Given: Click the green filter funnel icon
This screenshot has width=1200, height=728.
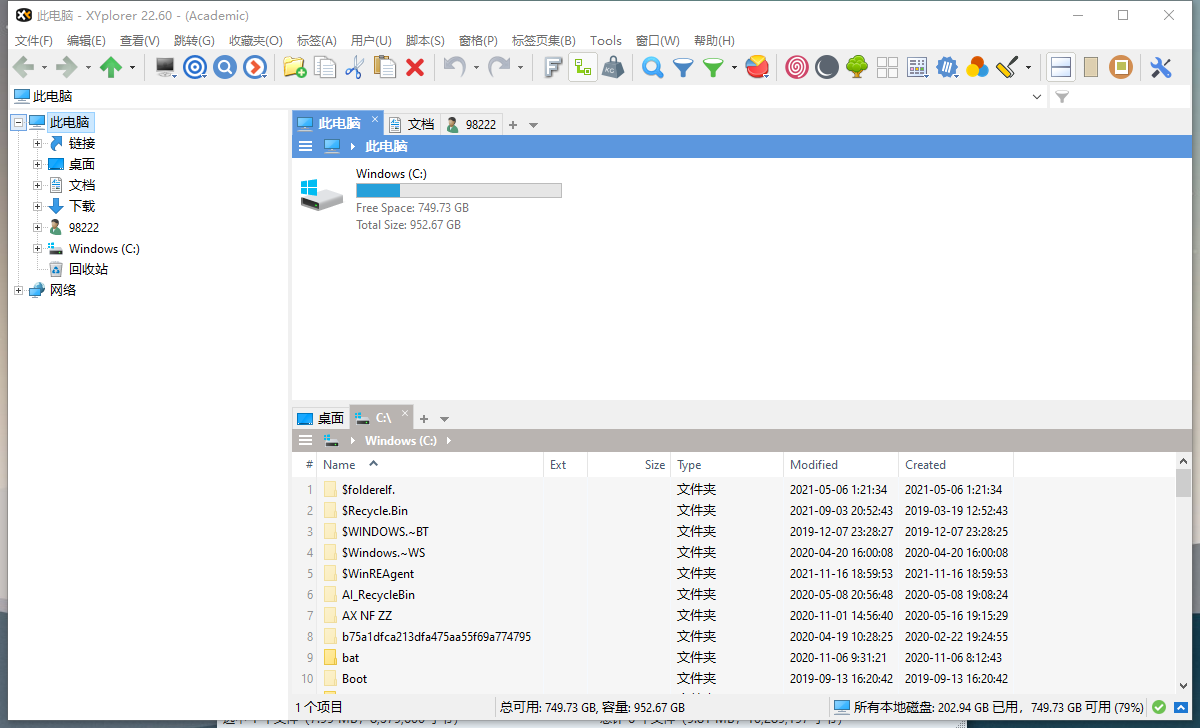Looking at the screenshot, I should 712,67.
